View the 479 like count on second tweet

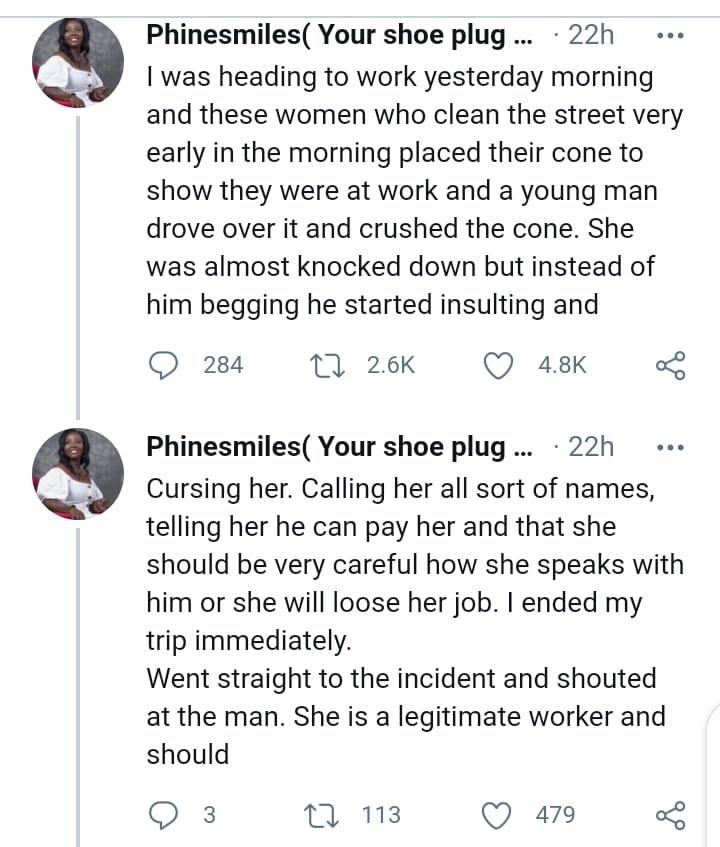coord(555,816)
